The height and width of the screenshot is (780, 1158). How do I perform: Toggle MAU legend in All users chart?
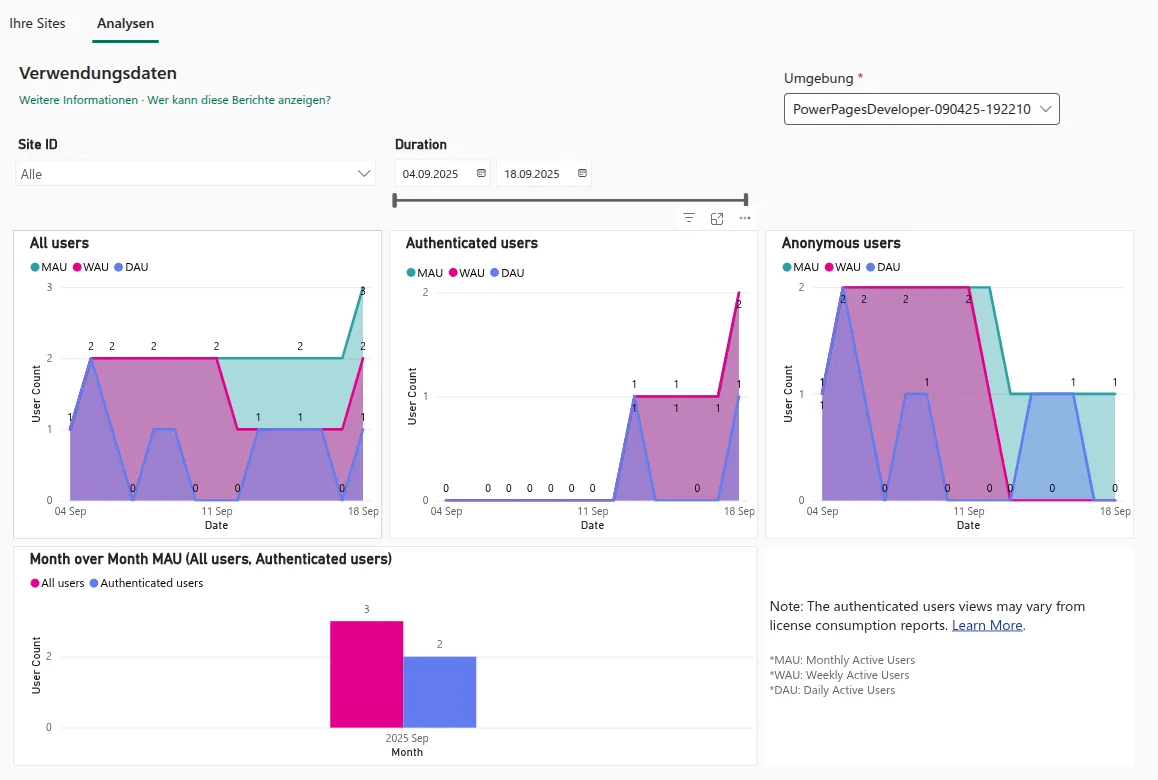click(49, 267)
